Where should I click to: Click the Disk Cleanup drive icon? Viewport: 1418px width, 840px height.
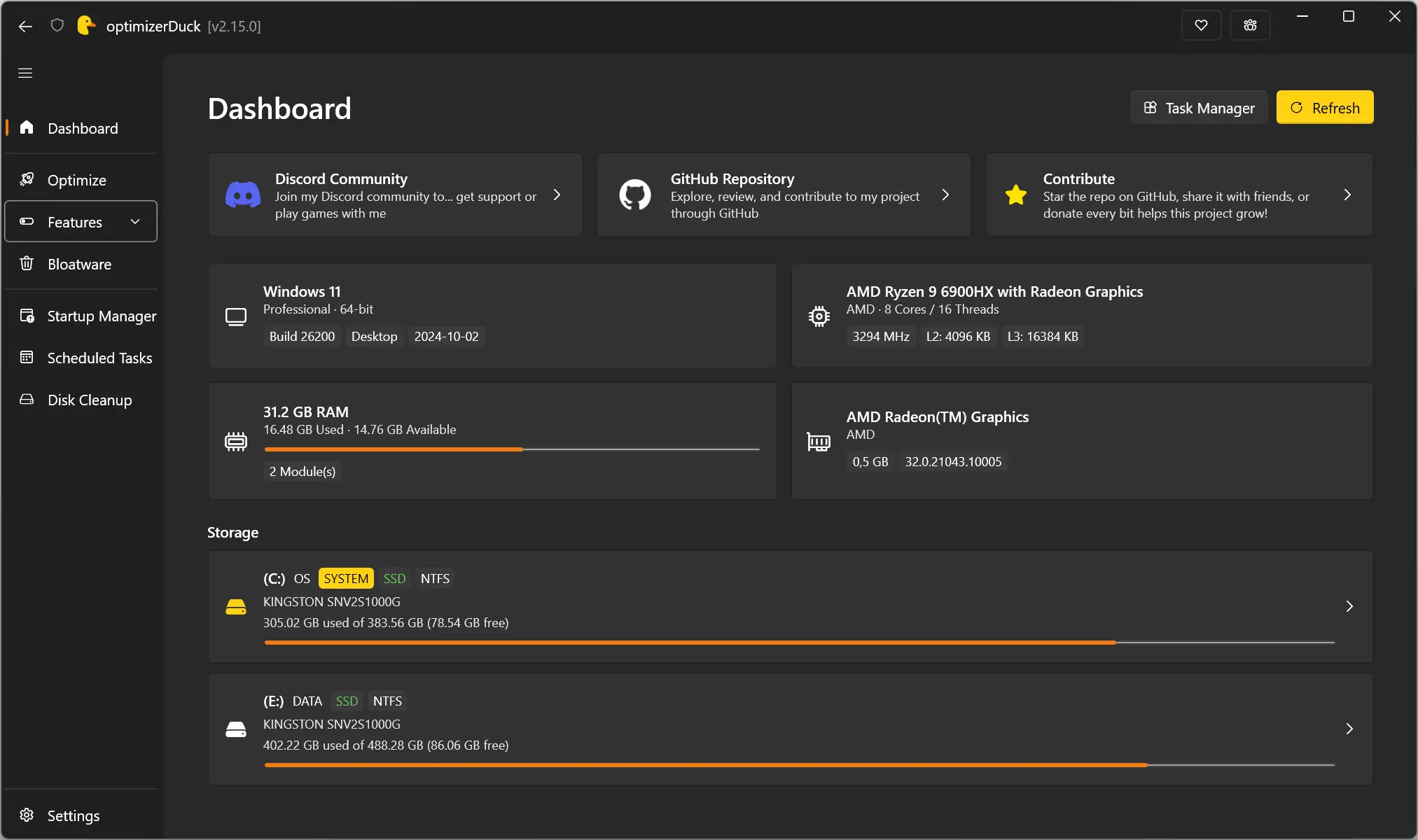27,399
